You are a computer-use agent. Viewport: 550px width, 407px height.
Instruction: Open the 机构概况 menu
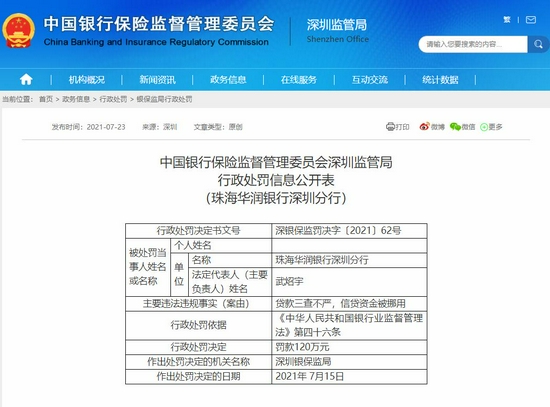click(x=87, y=80)
